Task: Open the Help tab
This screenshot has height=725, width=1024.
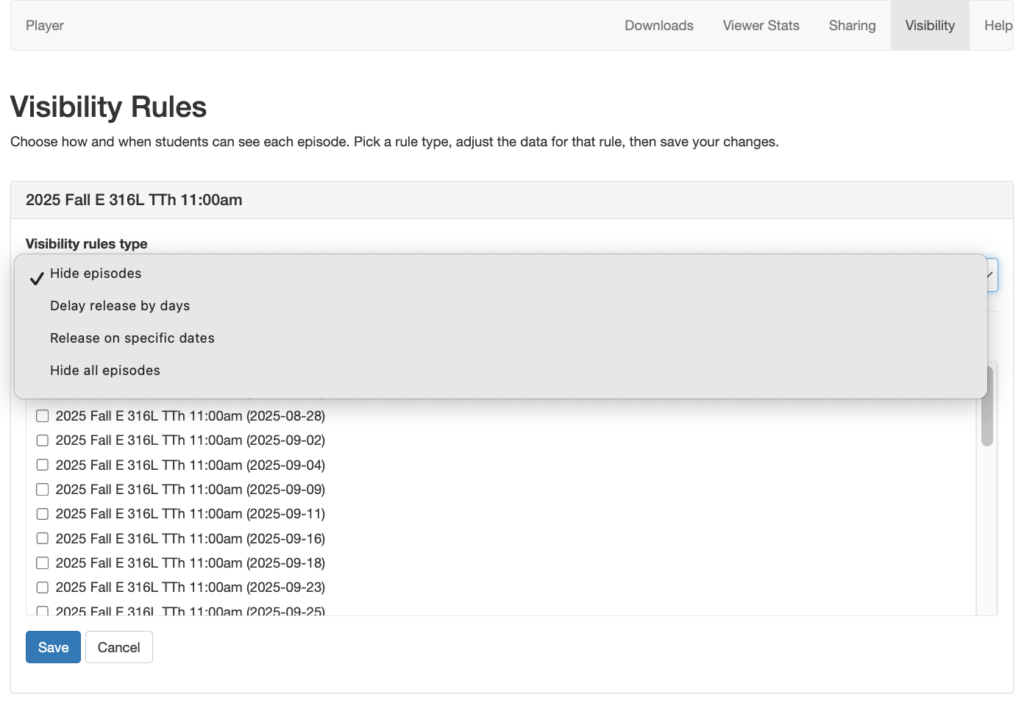Action: tap(997, 25)
